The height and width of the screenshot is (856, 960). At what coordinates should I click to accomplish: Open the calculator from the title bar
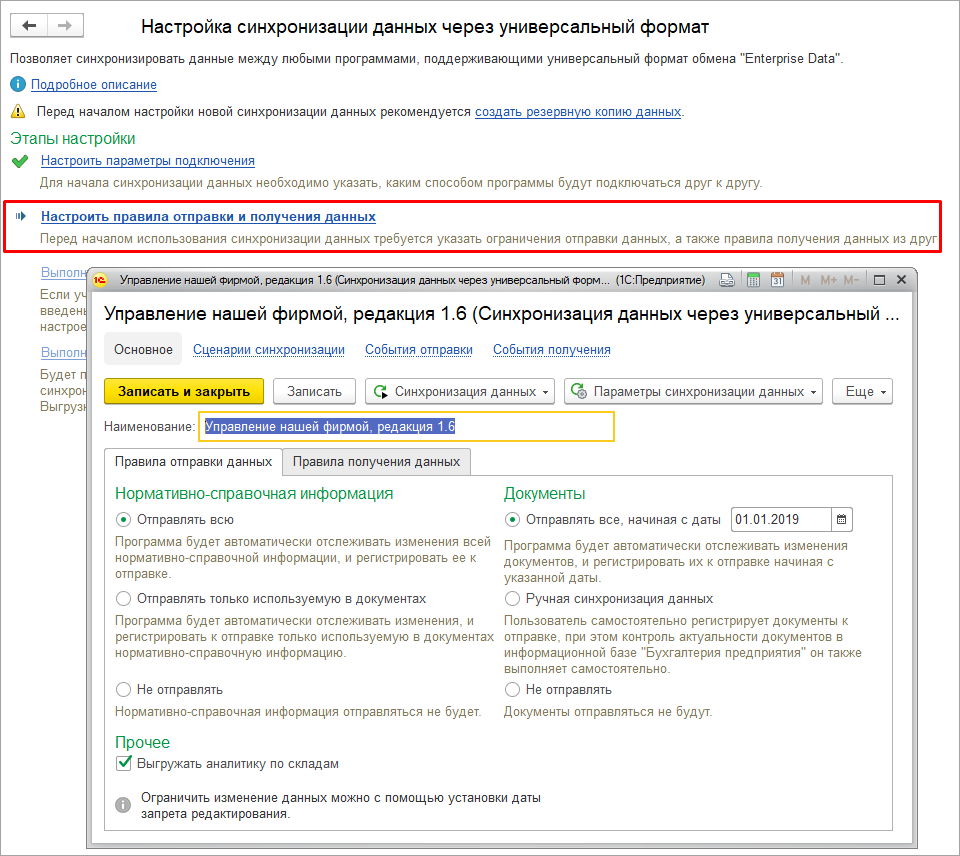[x=753, y=280]
